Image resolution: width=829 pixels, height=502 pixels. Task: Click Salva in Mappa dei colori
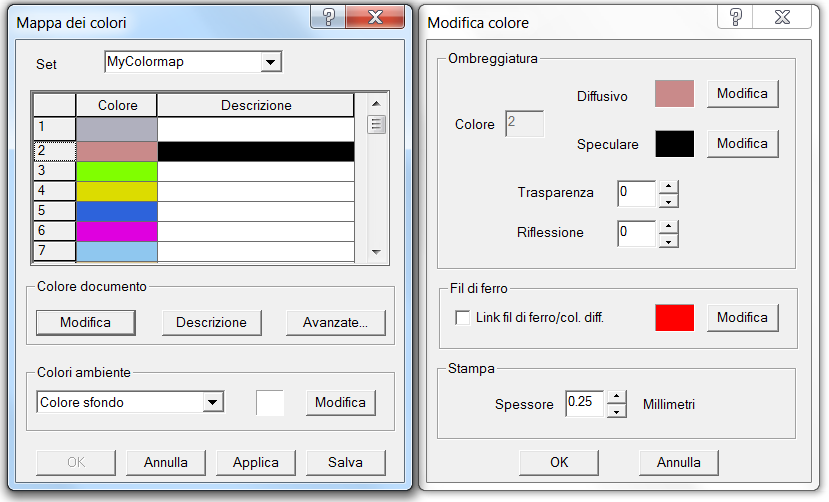344,463
